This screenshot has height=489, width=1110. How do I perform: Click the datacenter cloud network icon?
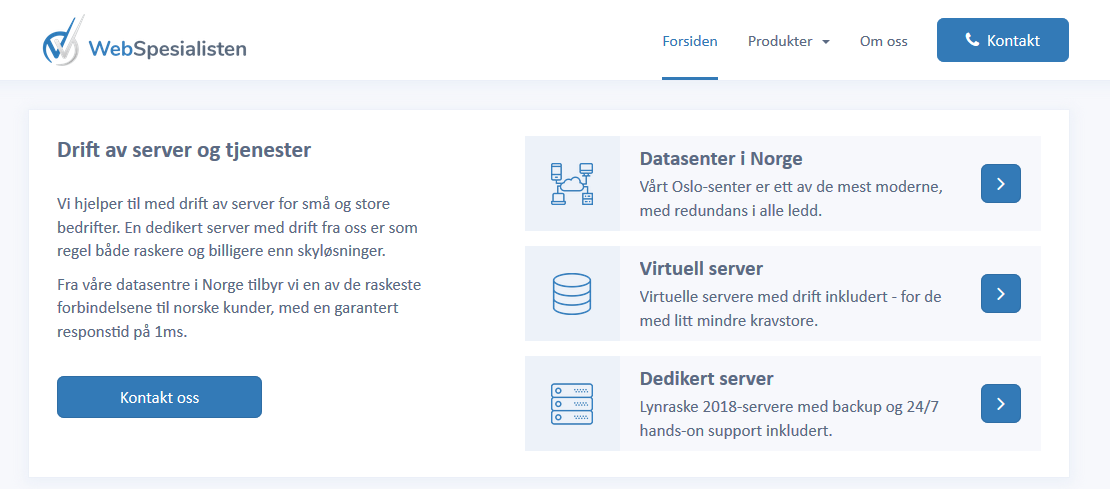pyautogui.click(x=572, y=184)
